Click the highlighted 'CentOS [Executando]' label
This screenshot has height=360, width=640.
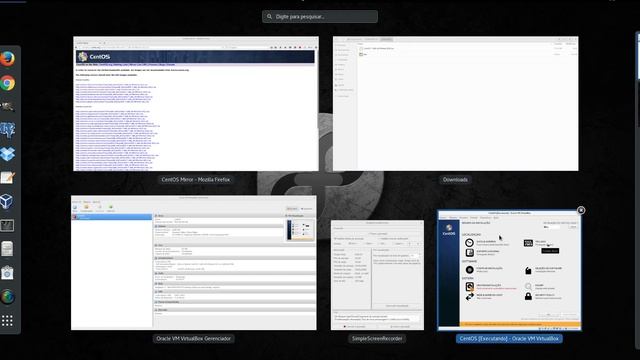(509, 338)
